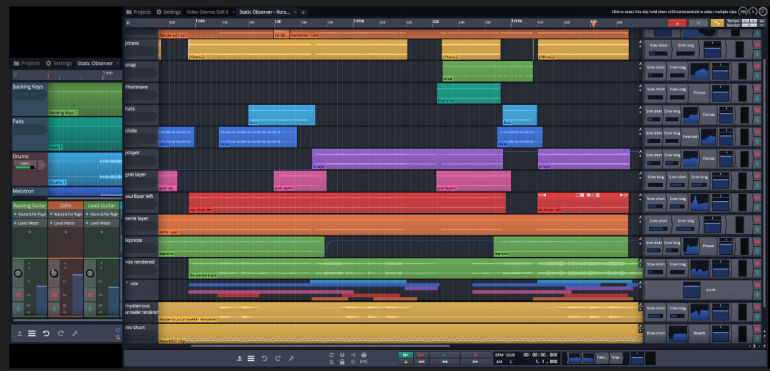Select the Backing Keys 1 clip in the left window

[x=85, y=99]
